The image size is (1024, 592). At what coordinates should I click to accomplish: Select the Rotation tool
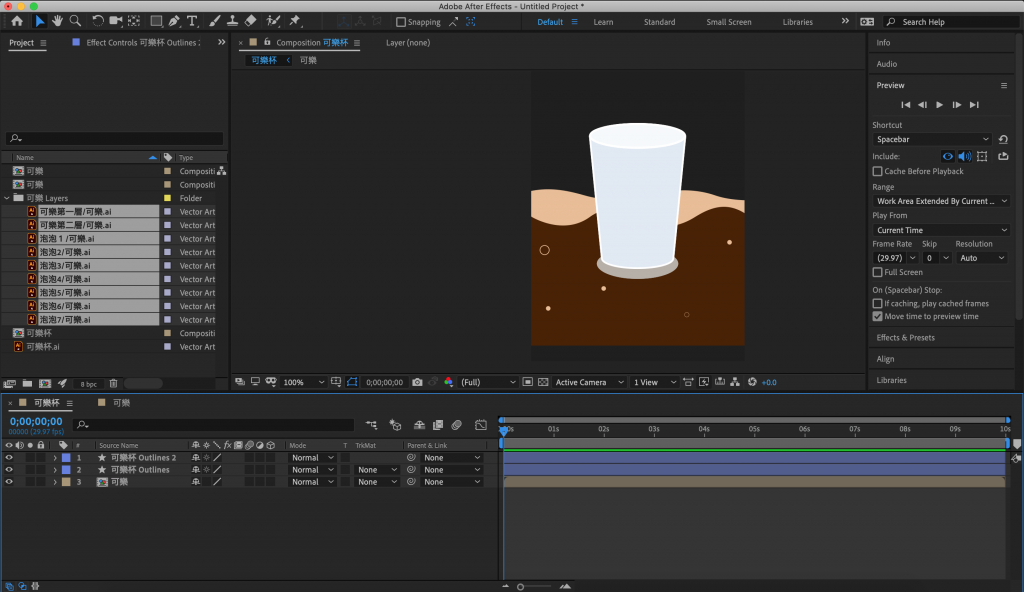pyautogui.click(x=97, y=21)
